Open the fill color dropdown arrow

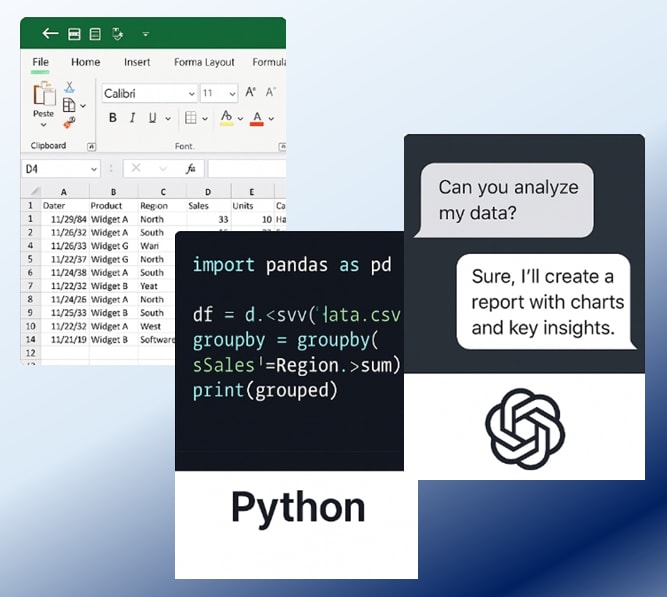pyautogui.click(x=240, y=118)
